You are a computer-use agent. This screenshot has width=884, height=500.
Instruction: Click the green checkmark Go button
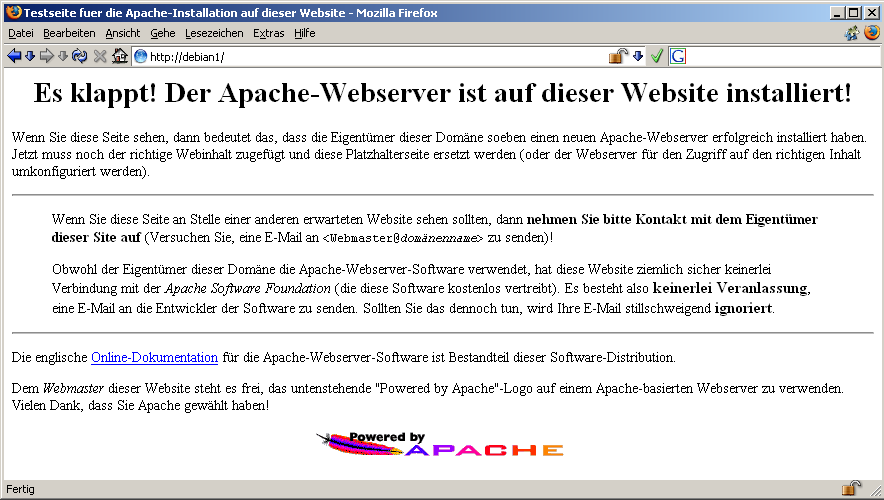pyautogui.click(x=656, y=56)
